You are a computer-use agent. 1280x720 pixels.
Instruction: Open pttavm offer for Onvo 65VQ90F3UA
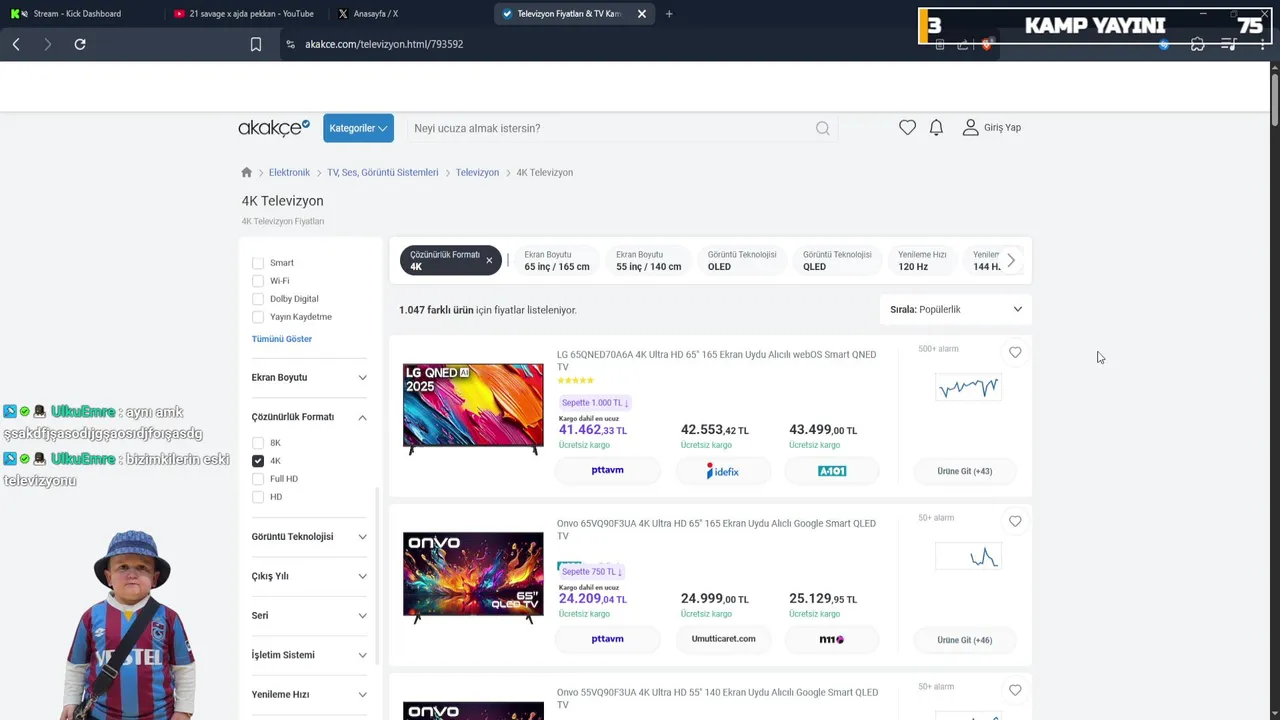pos(608,639)
